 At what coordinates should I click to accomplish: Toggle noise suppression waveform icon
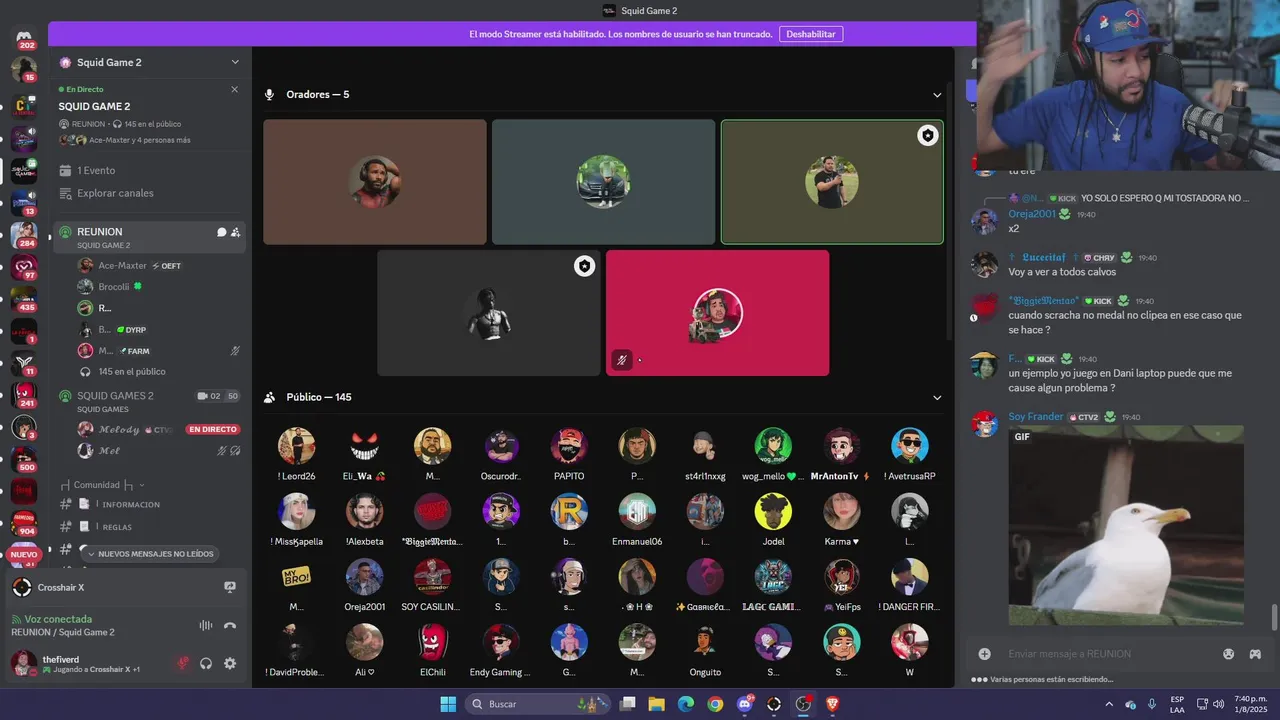coord(206,625)
